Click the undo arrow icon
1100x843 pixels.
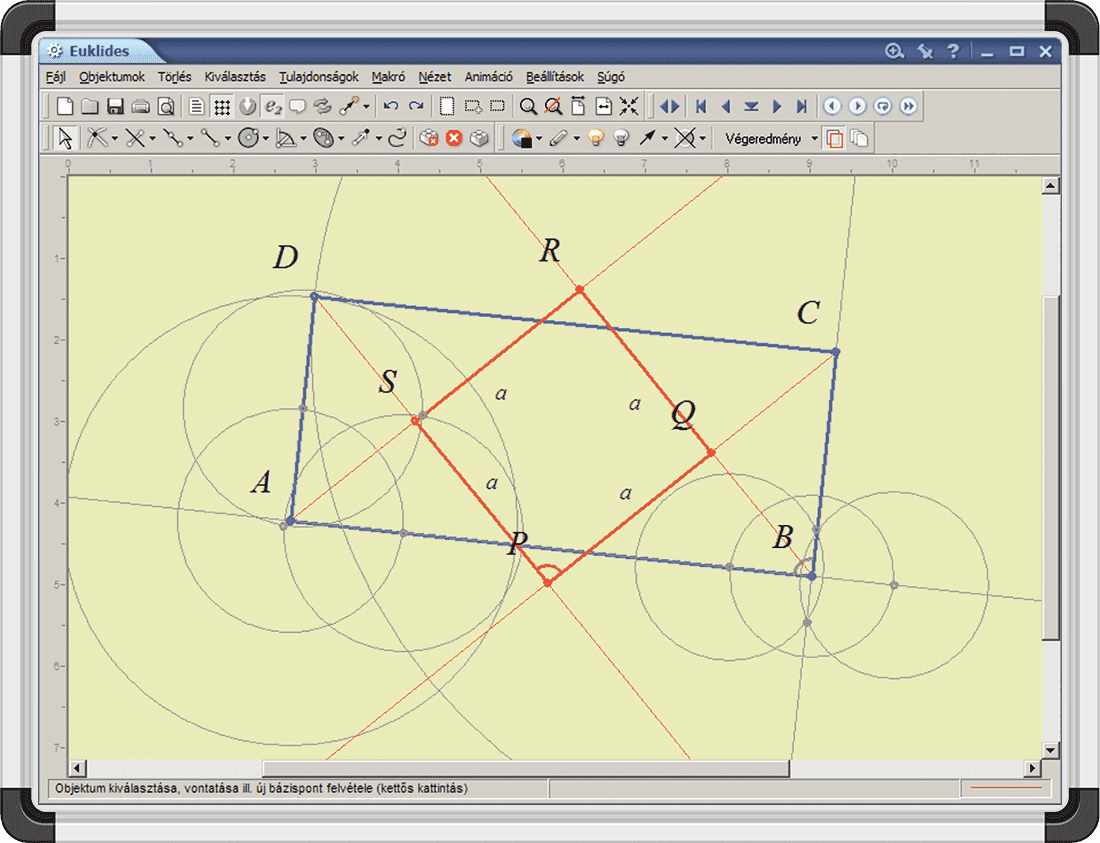(x=391, y=106)
